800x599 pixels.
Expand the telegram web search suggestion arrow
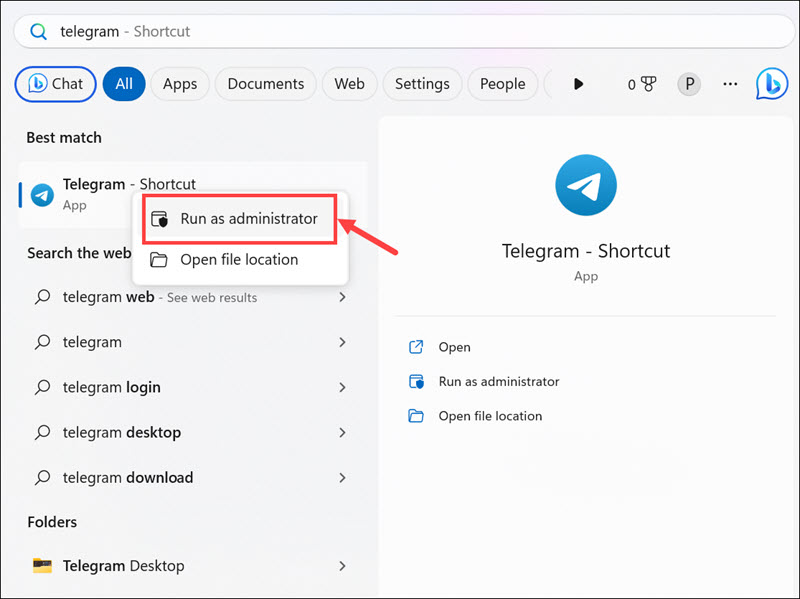[x=342, y=297]
